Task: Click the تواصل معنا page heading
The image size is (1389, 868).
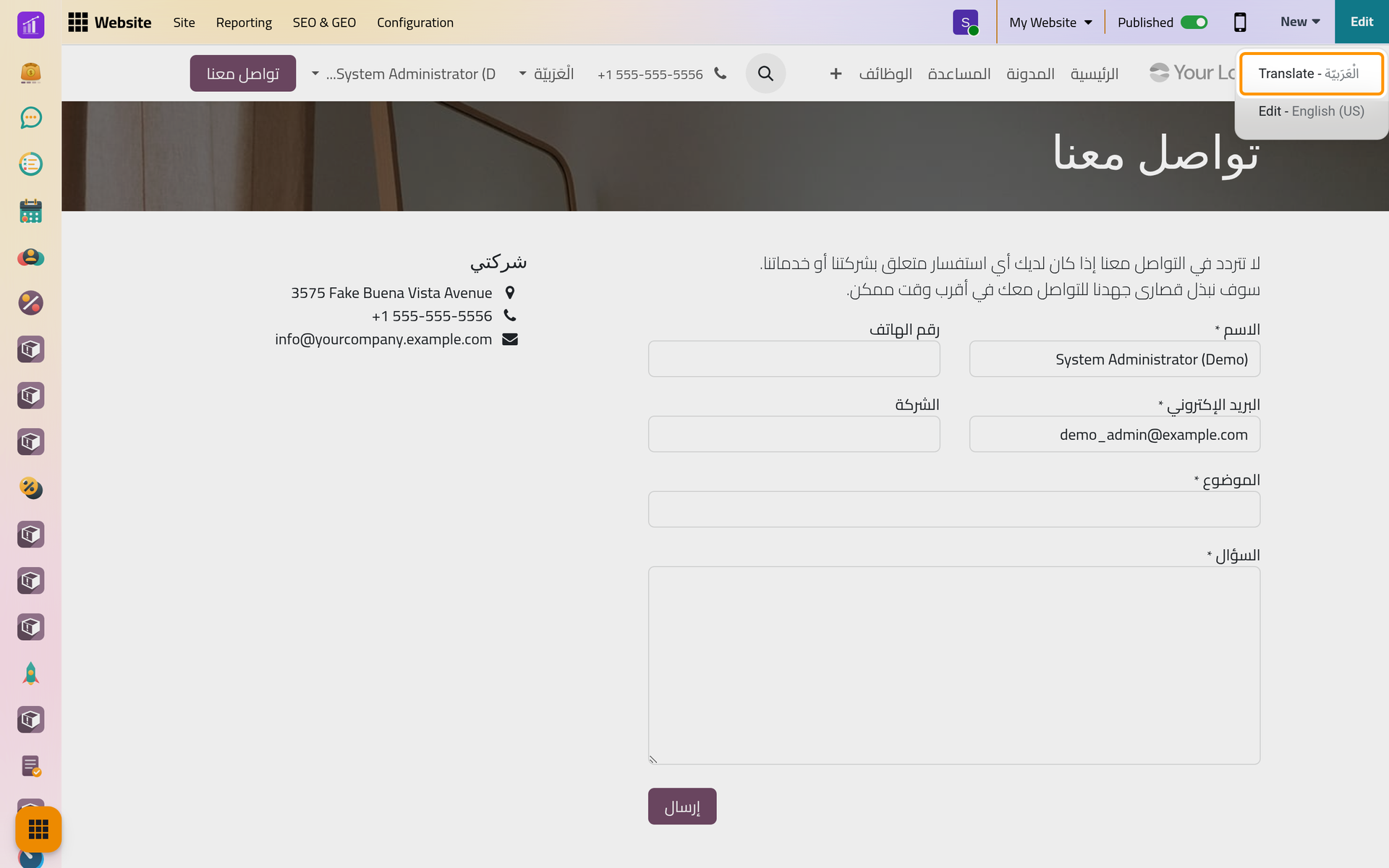Action: pyautogui.click(x=1156, y=154)
